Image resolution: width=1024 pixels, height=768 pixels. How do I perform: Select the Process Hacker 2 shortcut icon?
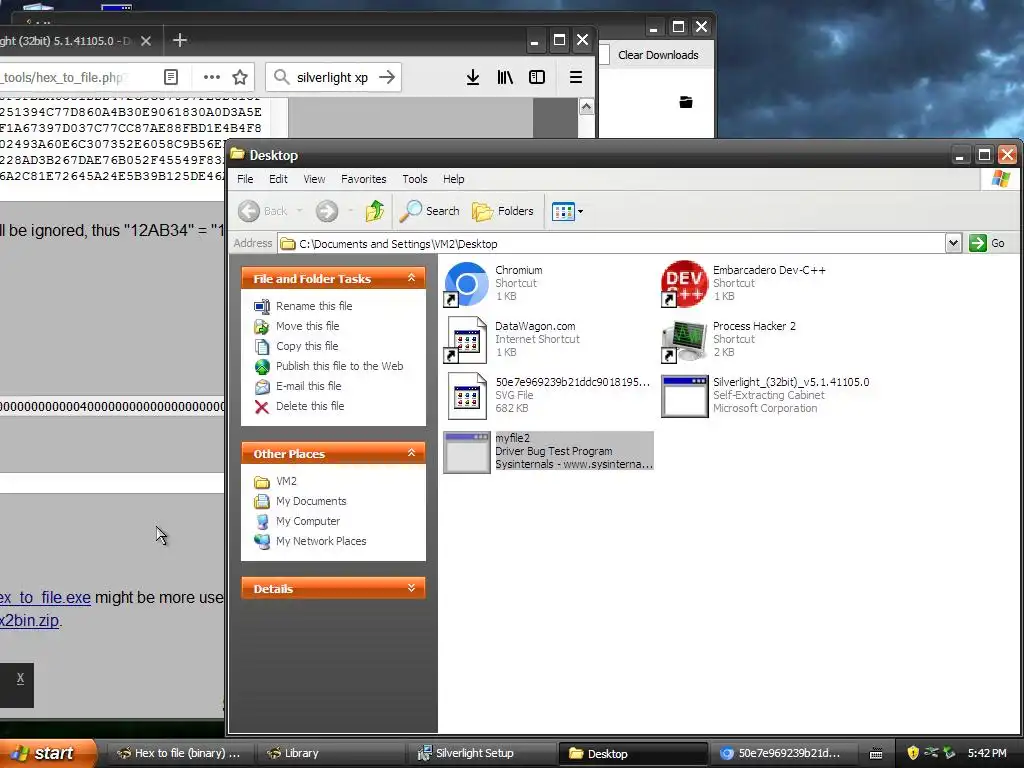click(x=684, y=340)
